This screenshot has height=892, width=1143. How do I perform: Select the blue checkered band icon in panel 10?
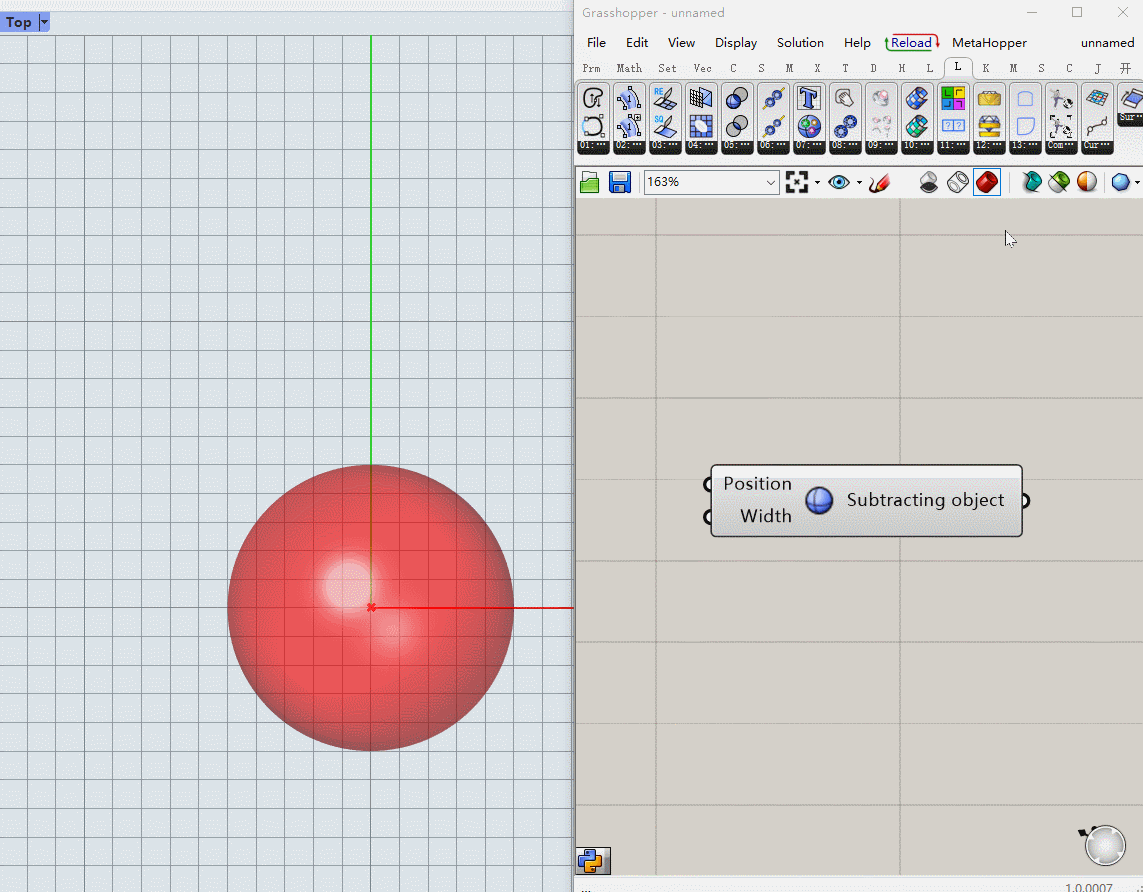pyautogui.click(x=916, y=98)
